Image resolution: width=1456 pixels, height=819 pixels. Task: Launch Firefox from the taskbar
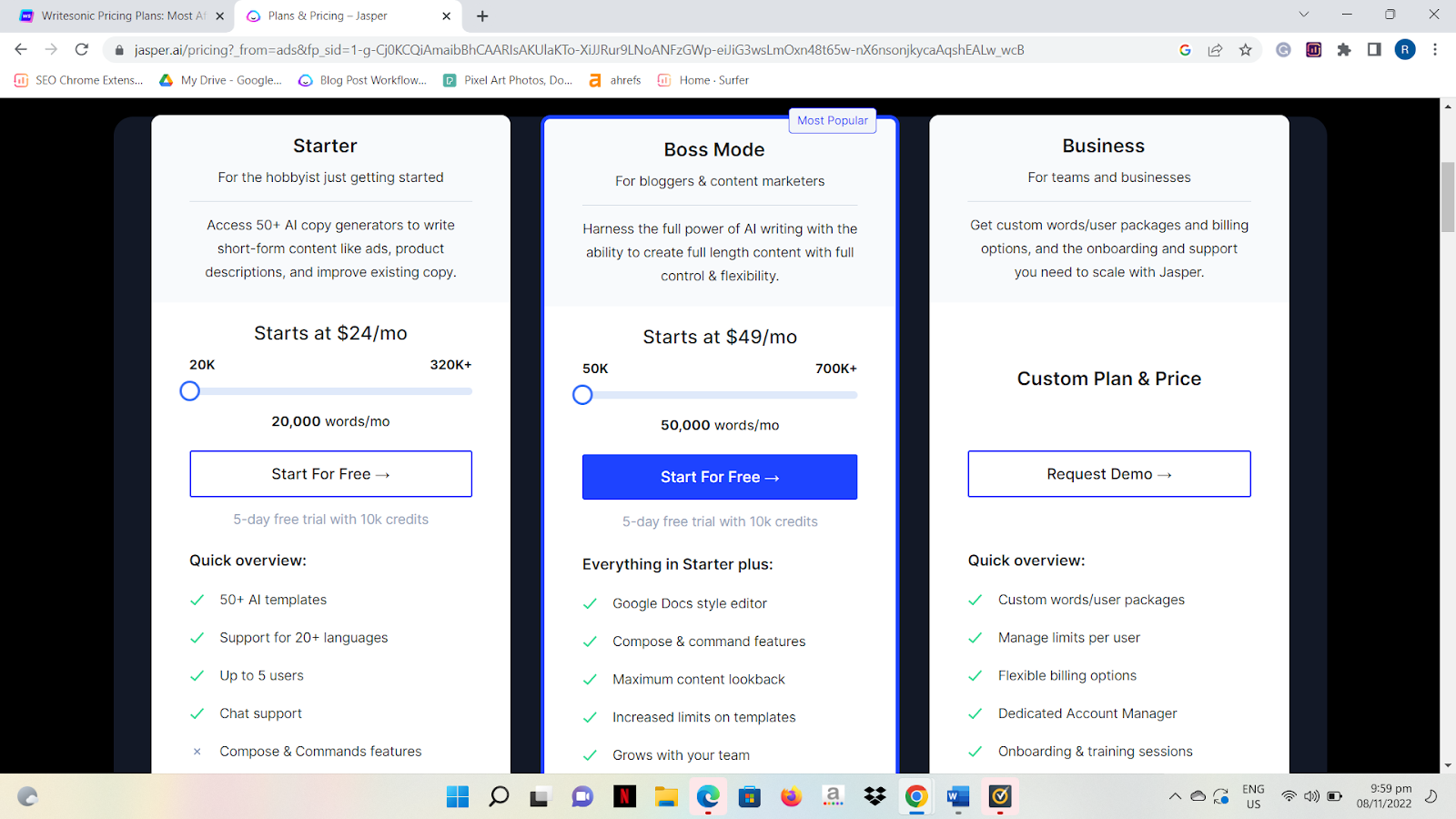tap(791, 797)
